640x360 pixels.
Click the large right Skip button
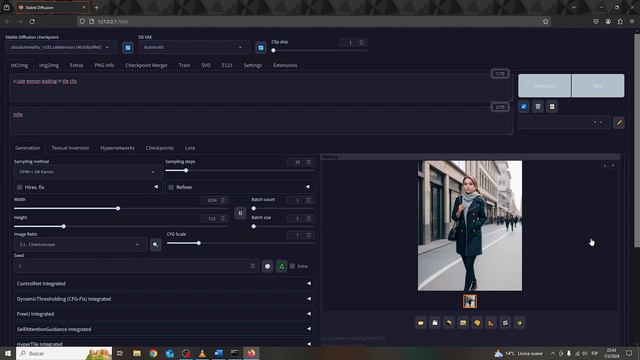598,86
